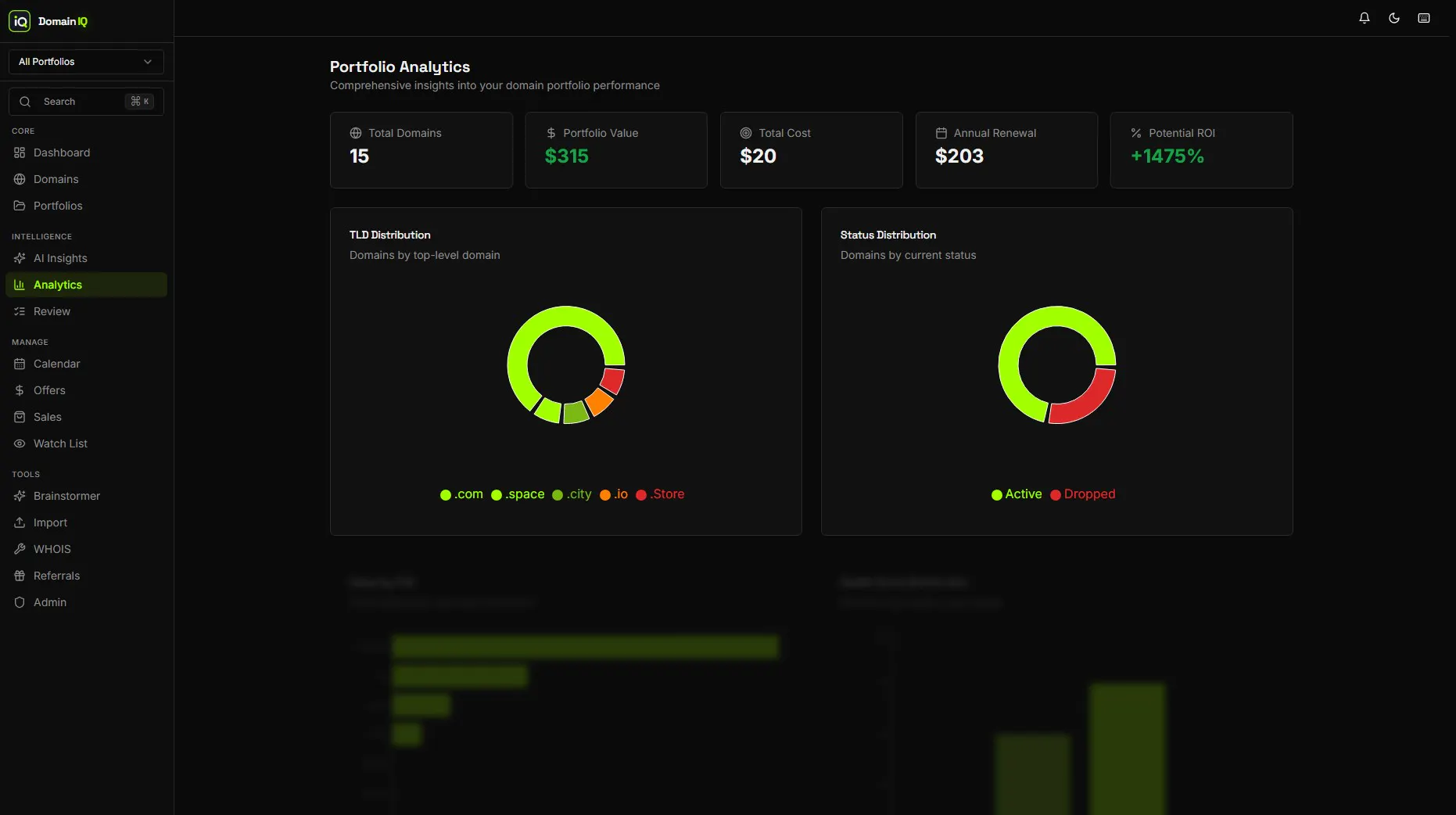Click the Dropped status legend entry
This screenshot has width=1456, height=815.
(x=1083, y=494)
